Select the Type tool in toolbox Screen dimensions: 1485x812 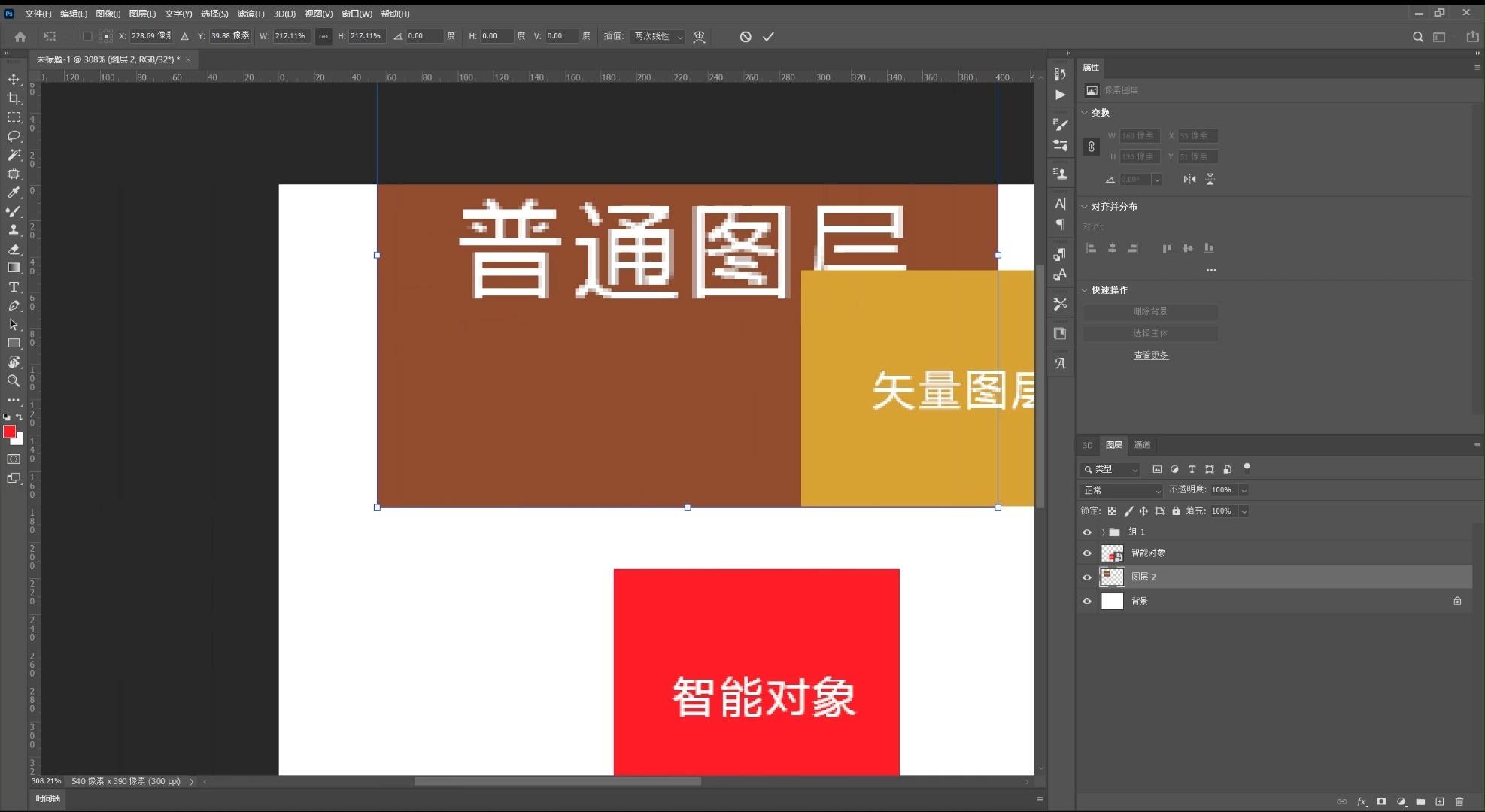14,287
